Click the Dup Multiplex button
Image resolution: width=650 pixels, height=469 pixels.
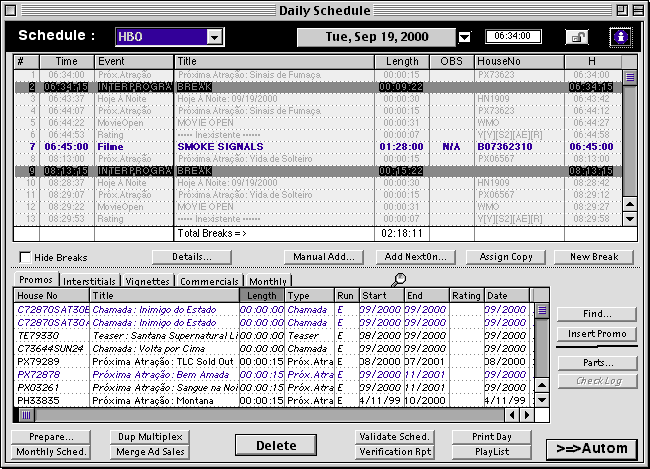150,437
